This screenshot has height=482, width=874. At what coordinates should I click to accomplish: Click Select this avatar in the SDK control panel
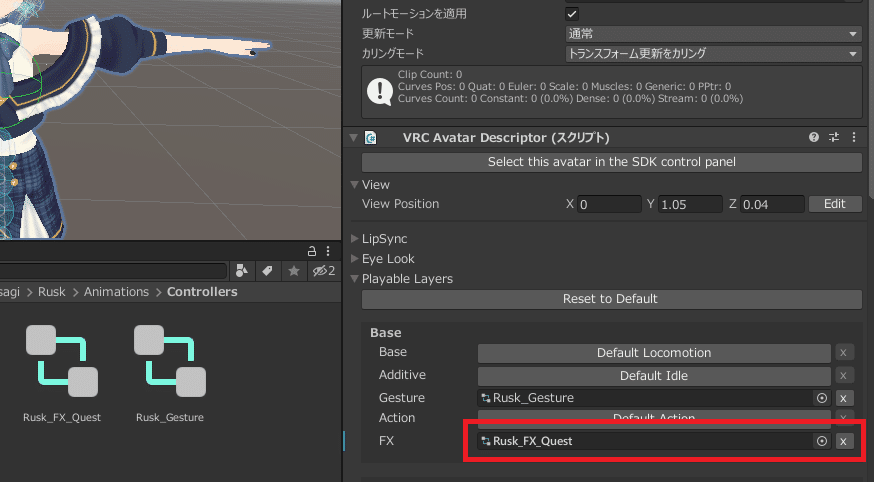pos(611,162)
